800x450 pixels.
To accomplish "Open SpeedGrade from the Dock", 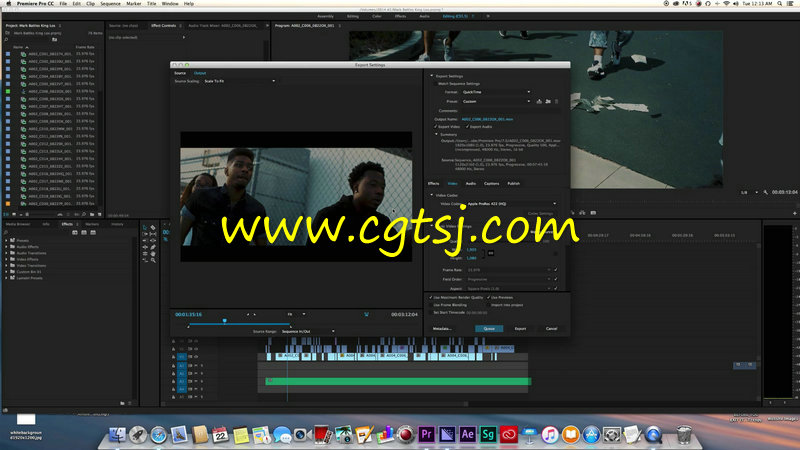I will (488, 434).
